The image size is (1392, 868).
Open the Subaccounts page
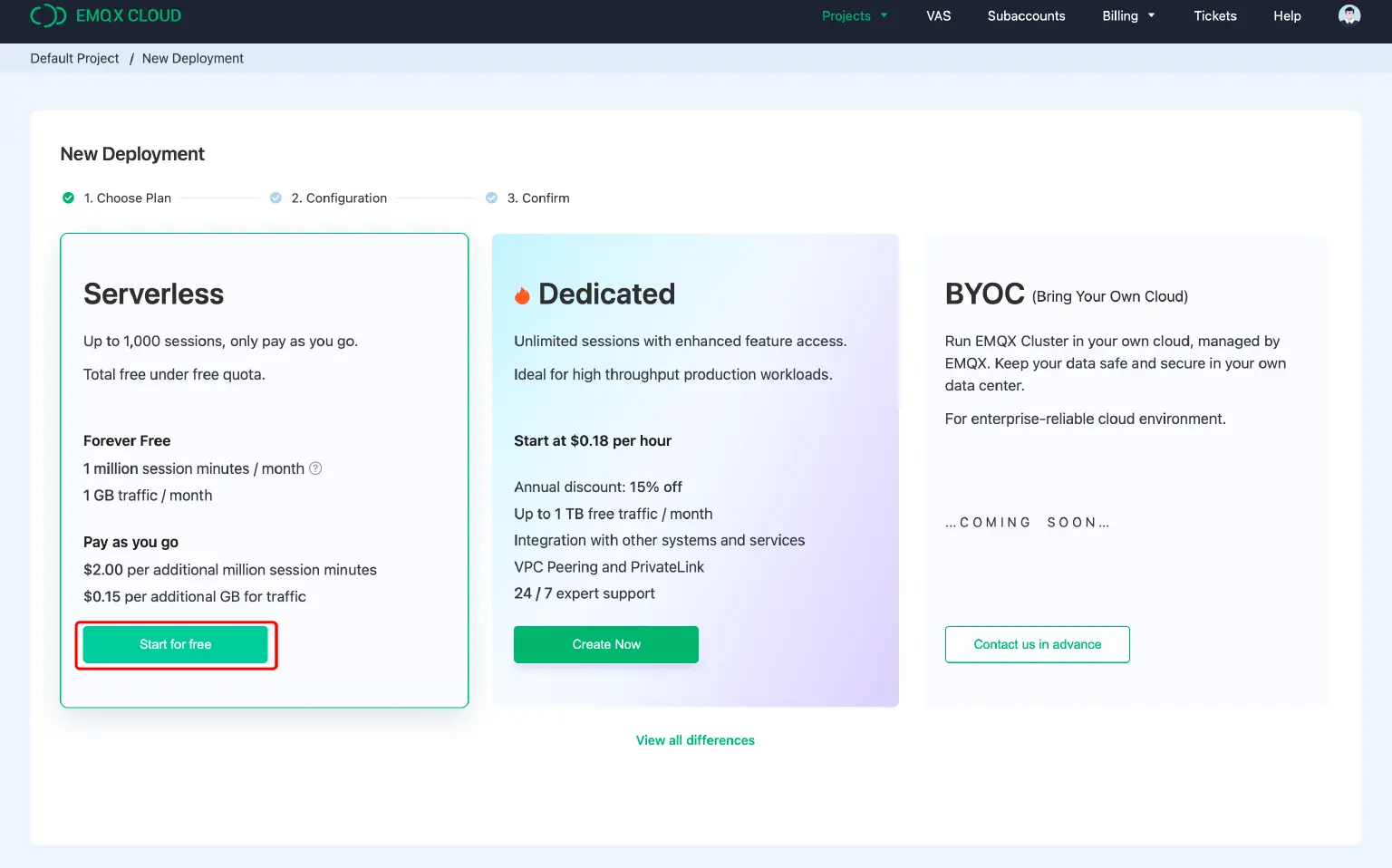pos(1026,15)
